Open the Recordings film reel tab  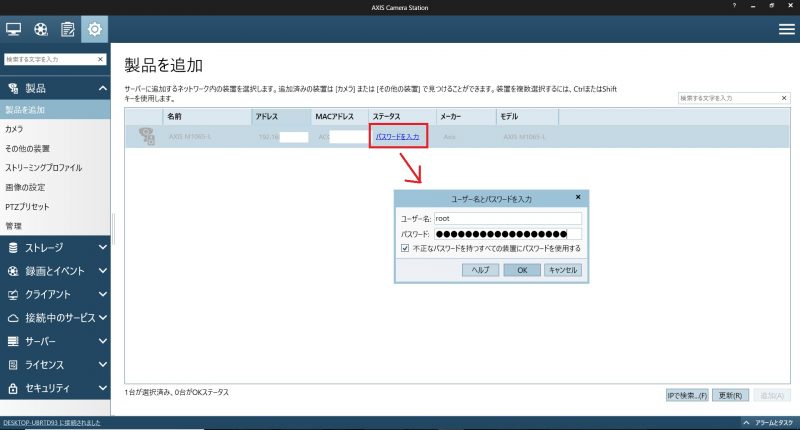click(x=41, y=29)
